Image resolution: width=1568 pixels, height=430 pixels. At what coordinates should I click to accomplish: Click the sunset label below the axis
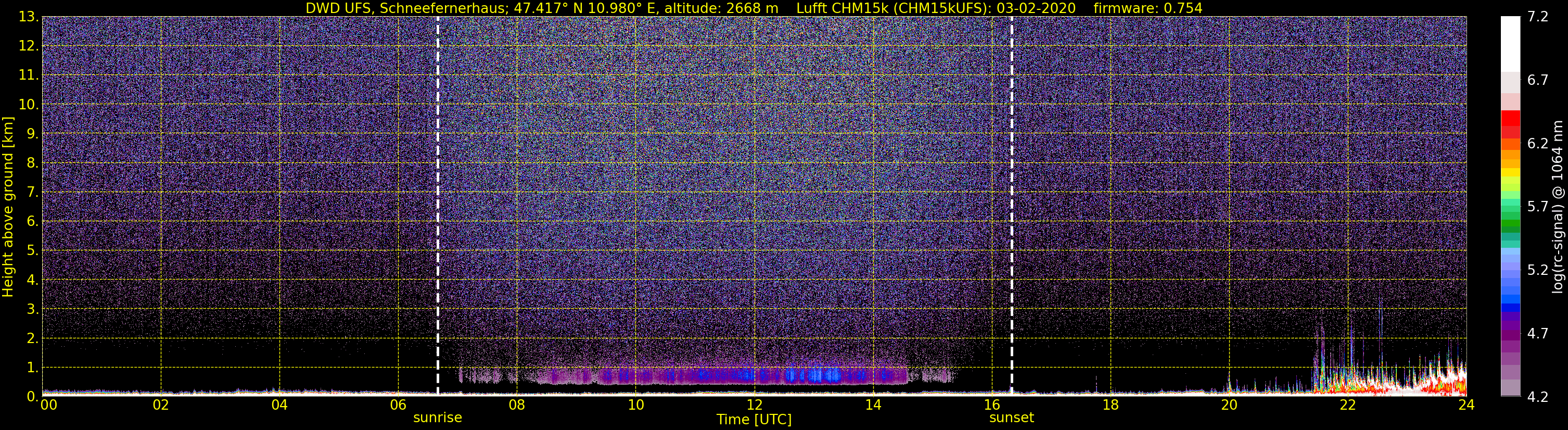pyautogui.click(x=1012, y=418)
